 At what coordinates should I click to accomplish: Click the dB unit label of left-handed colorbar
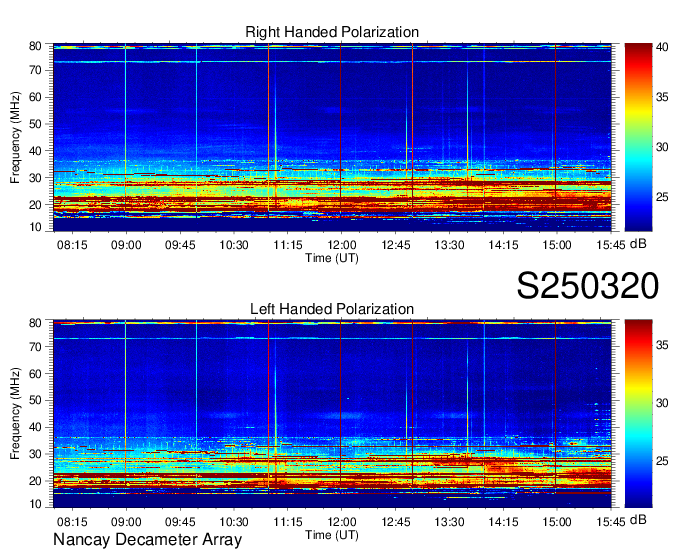point(638,520)
